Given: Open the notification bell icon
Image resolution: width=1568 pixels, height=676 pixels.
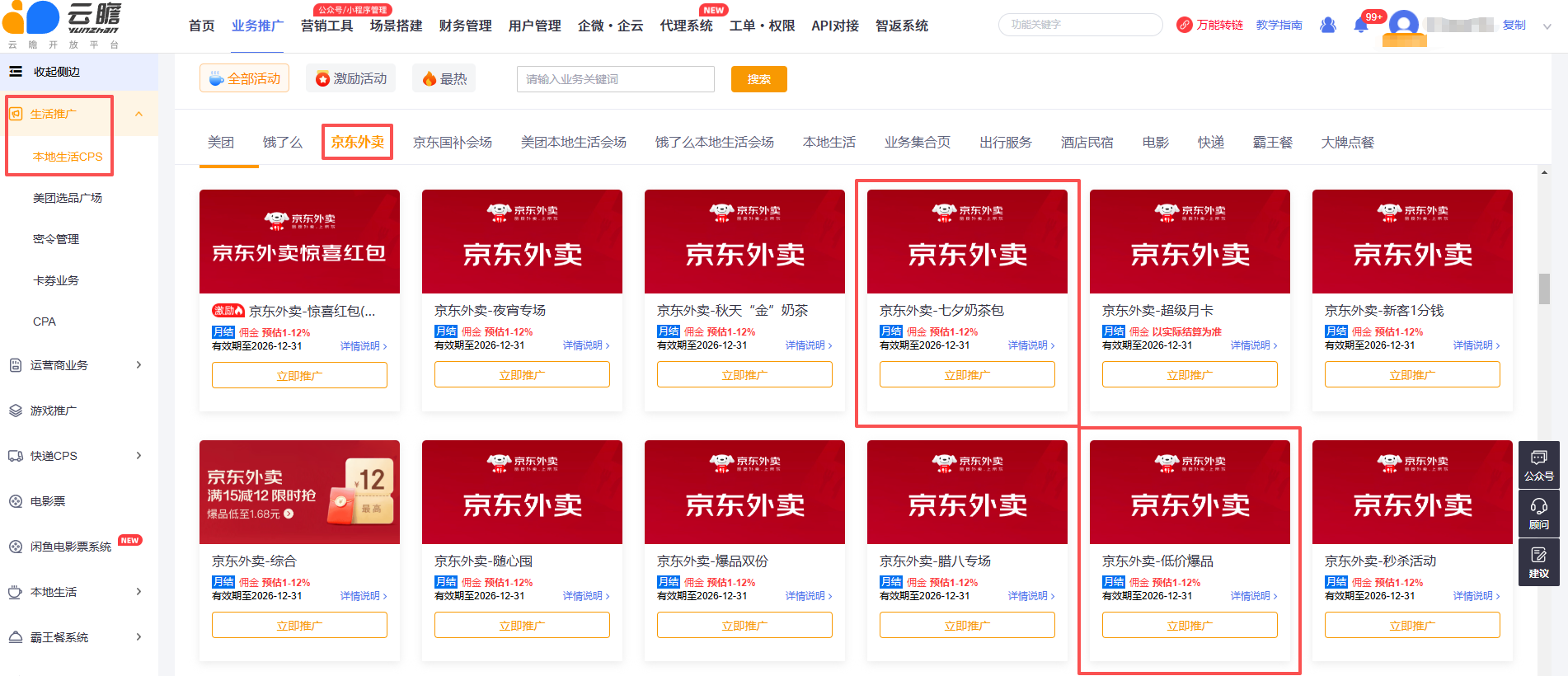Looking at the screenshot, I should (1361, 26).
